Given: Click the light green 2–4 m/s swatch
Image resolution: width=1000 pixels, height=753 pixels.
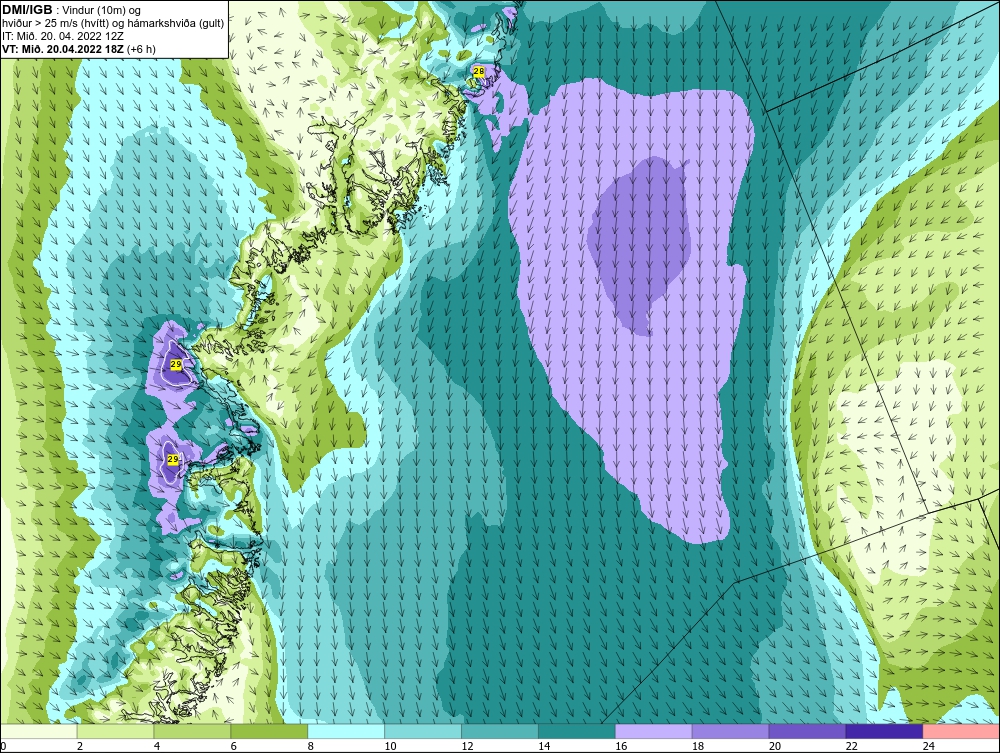Looking at the screenshot, I should pyautogui.click(x=115, y=731).
